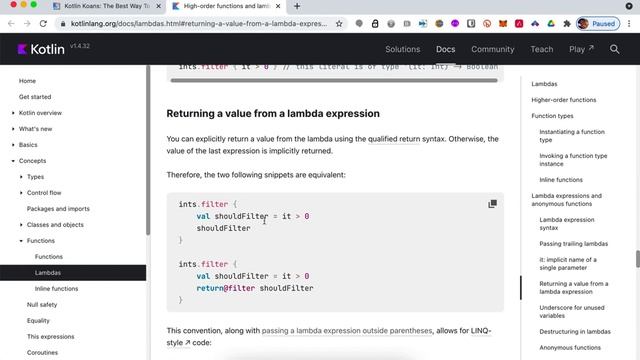Open the site search magnifier icon
The image size is (640, 360).
[x=614, y=49]
